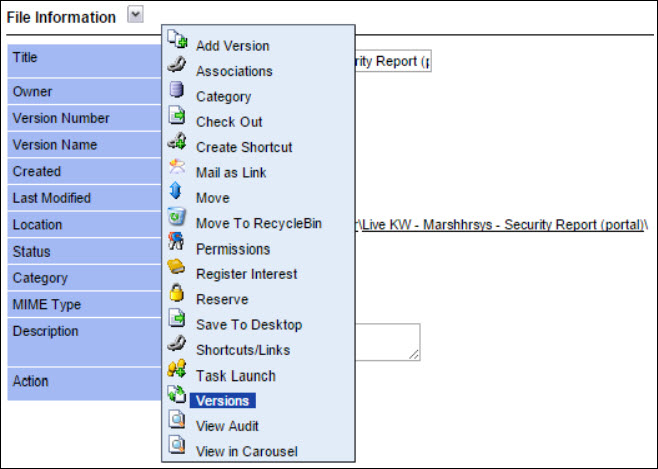Choose Register Interest in the menu
The width and height of the screenshot is (658, 469).
(x=246, y=274)
